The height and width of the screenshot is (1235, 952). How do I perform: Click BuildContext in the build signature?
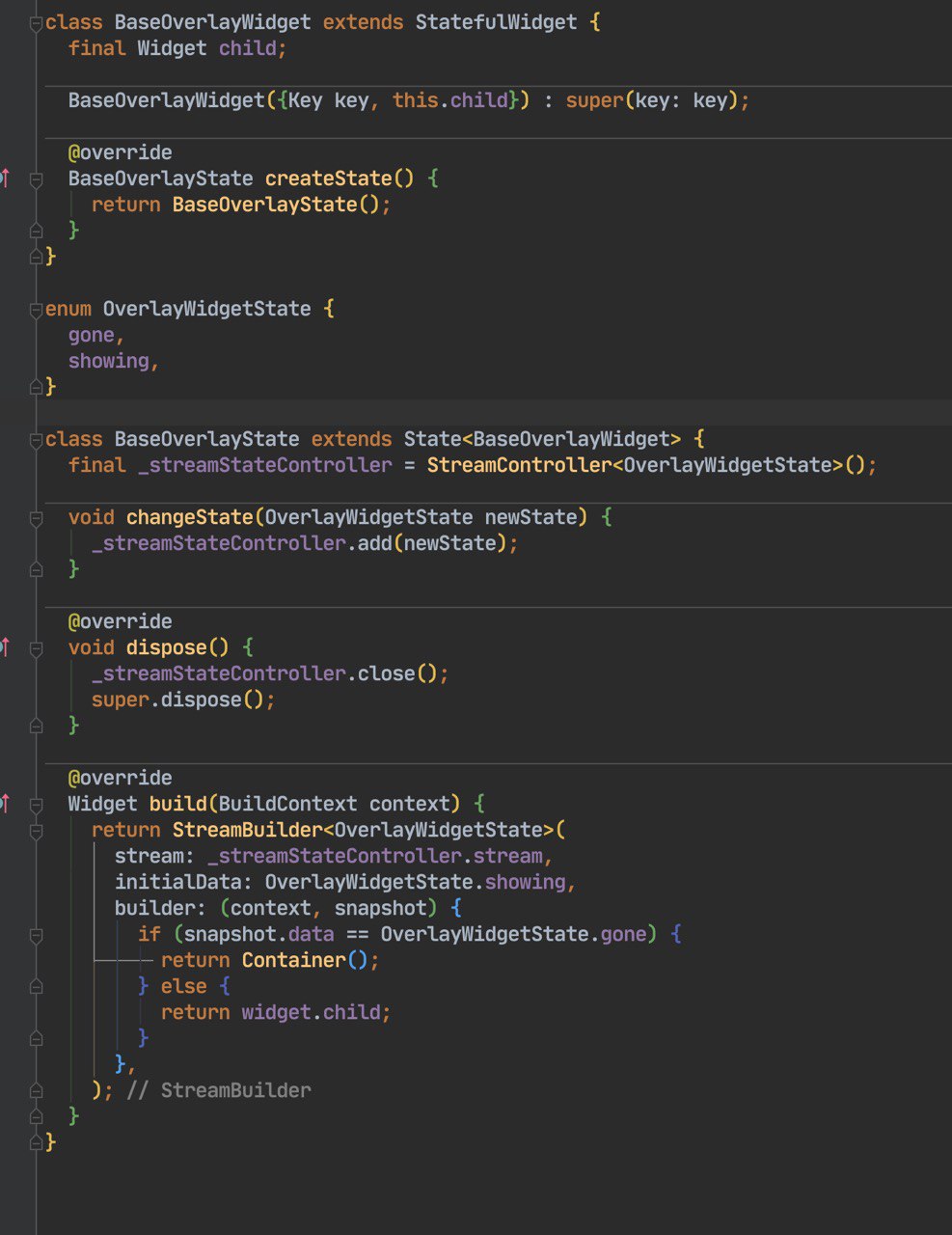point(287,804)
